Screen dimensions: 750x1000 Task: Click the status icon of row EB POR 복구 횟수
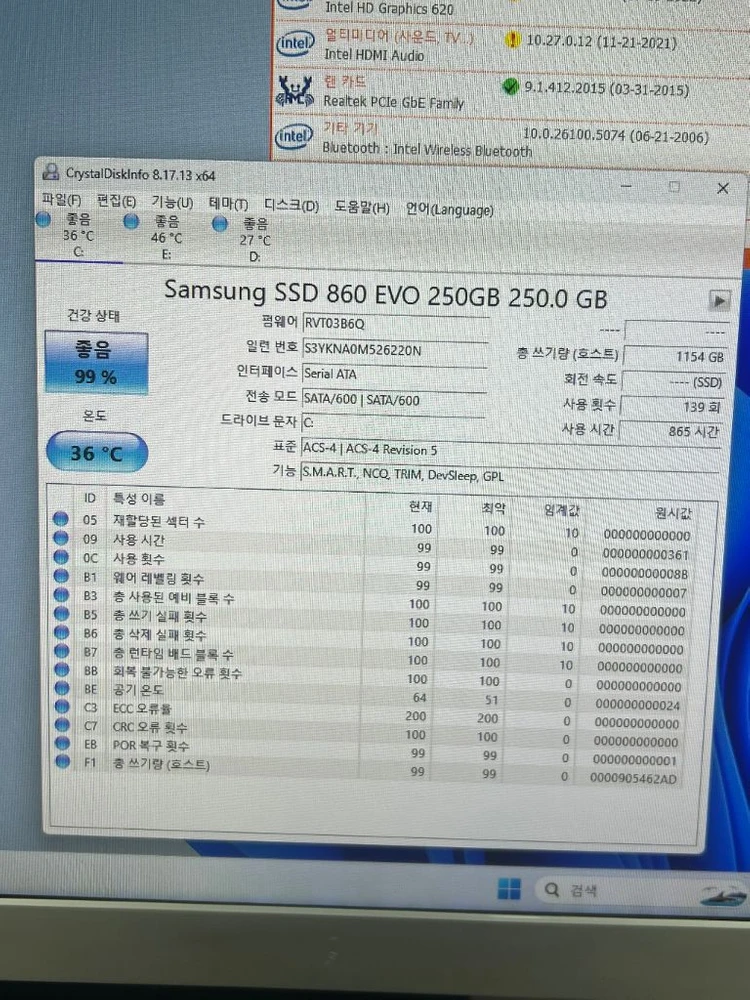pos(62,743)
